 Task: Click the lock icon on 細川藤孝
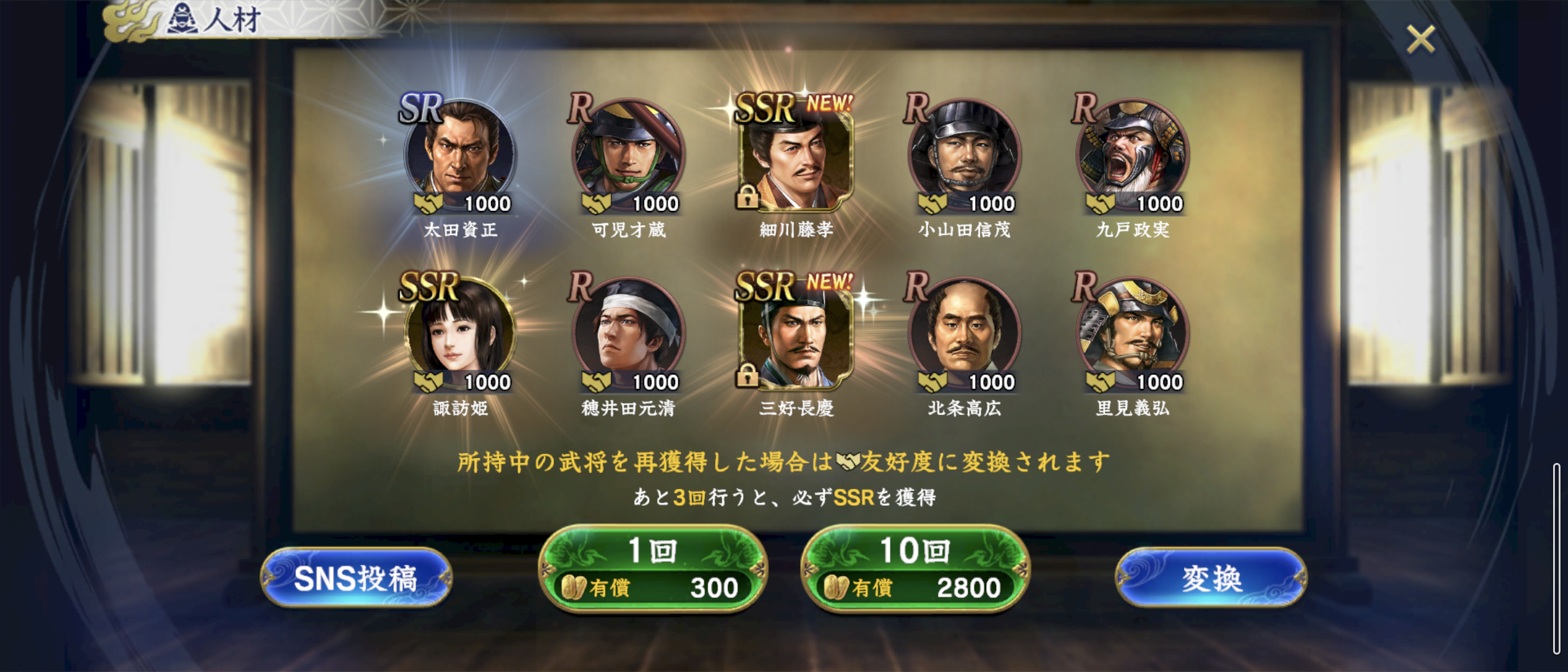pos(747,198)
